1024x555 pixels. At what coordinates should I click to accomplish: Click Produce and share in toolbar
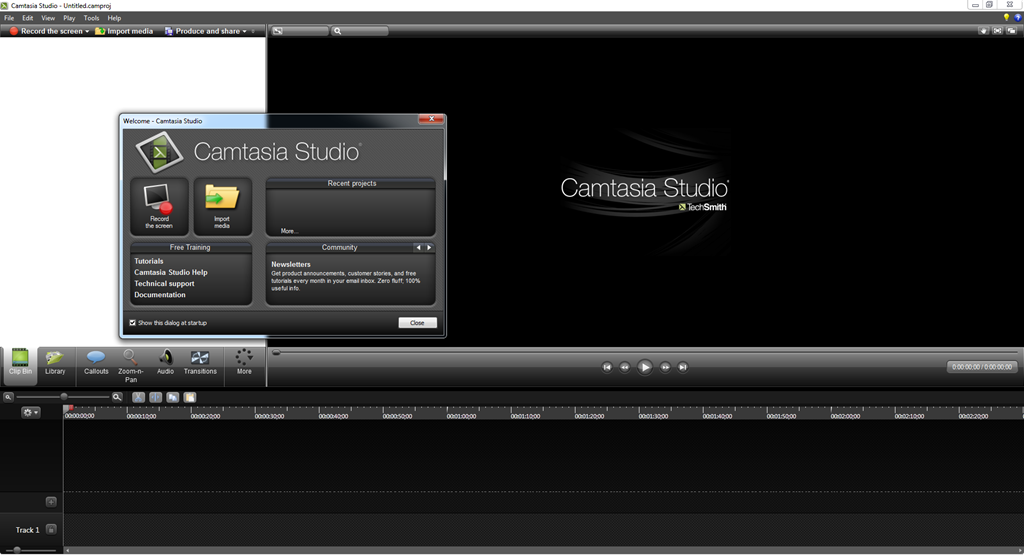(201, 31)
